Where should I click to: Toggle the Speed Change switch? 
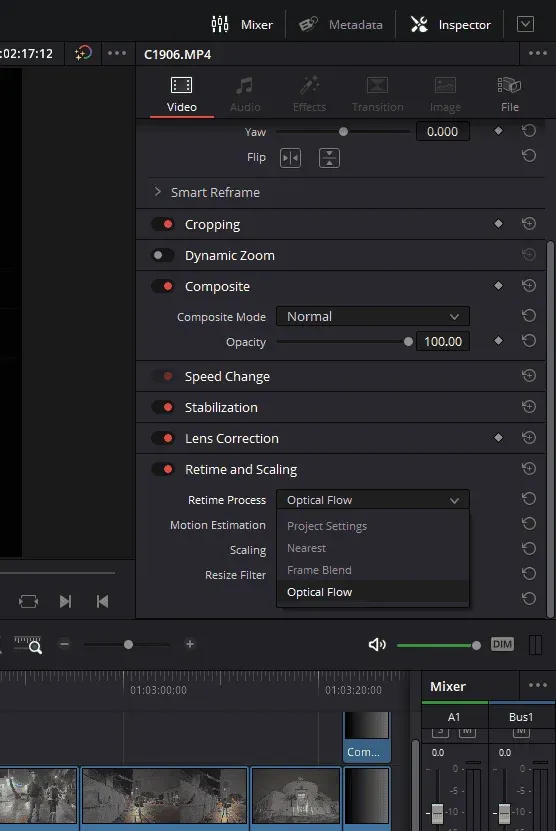point(163,376)
